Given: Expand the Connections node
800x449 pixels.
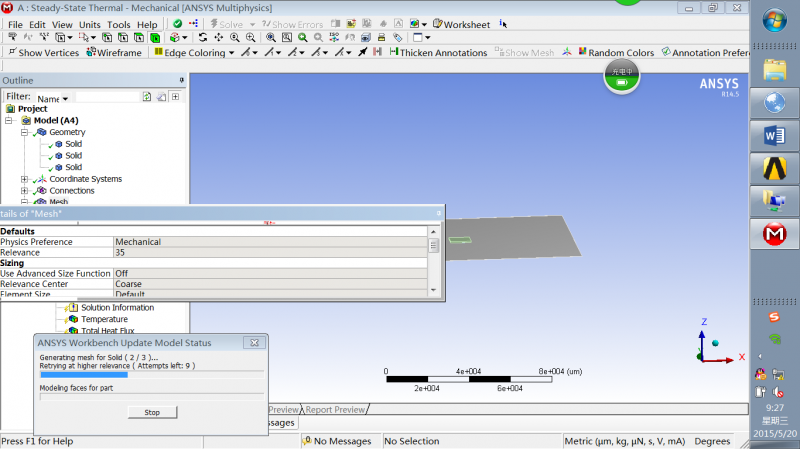Looking at the screenshot, I should tap(24, 191).
